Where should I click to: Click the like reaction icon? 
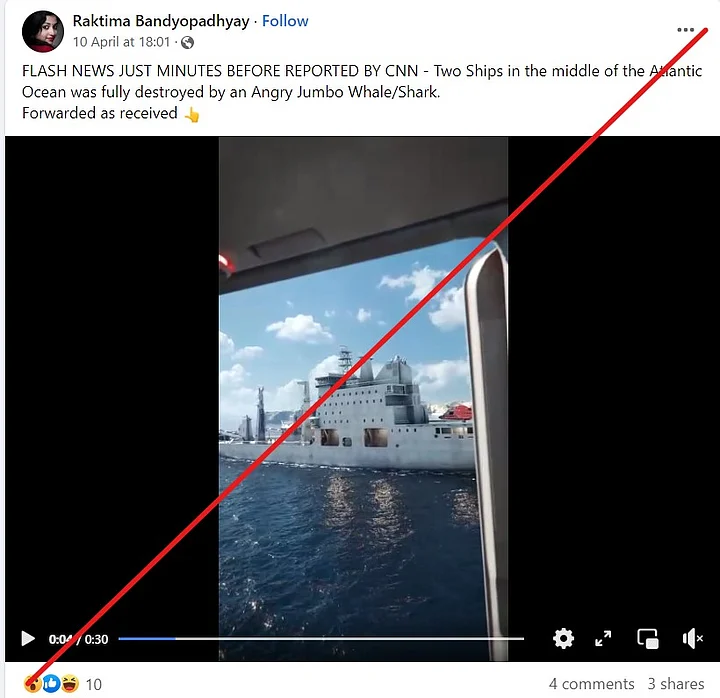[x=51, y=684]
